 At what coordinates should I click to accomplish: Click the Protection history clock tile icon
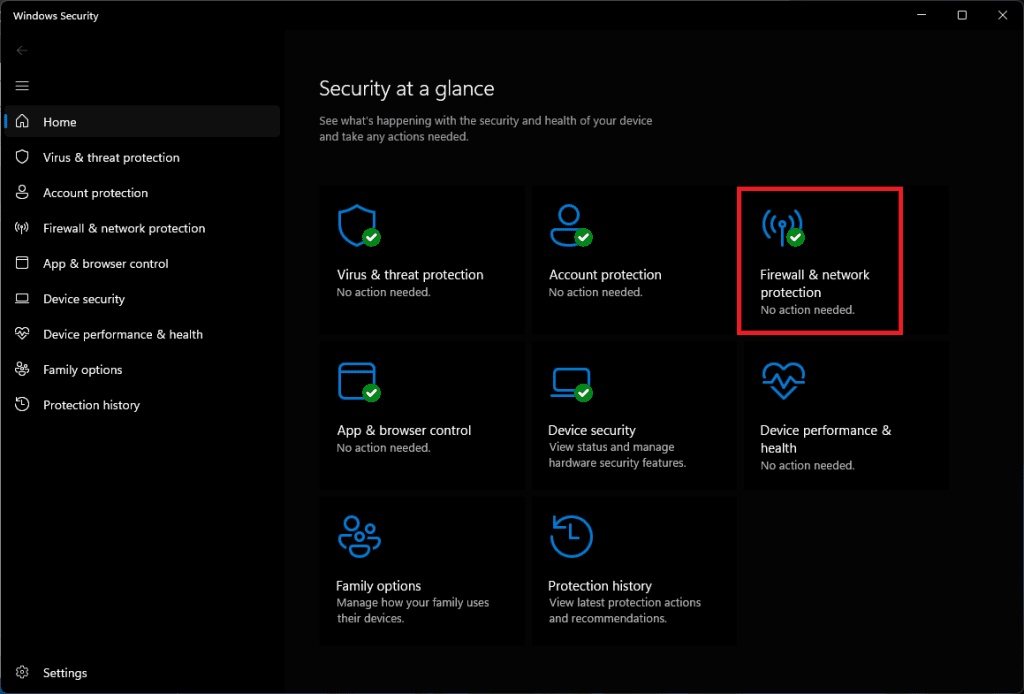(x=571, y=537)
